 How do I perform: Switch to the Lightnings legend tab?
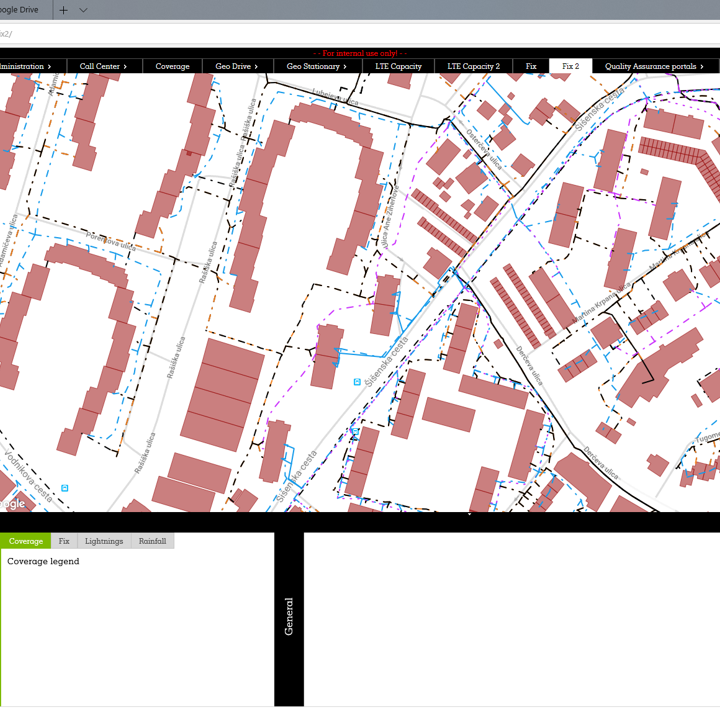click(x=104, y=541)
